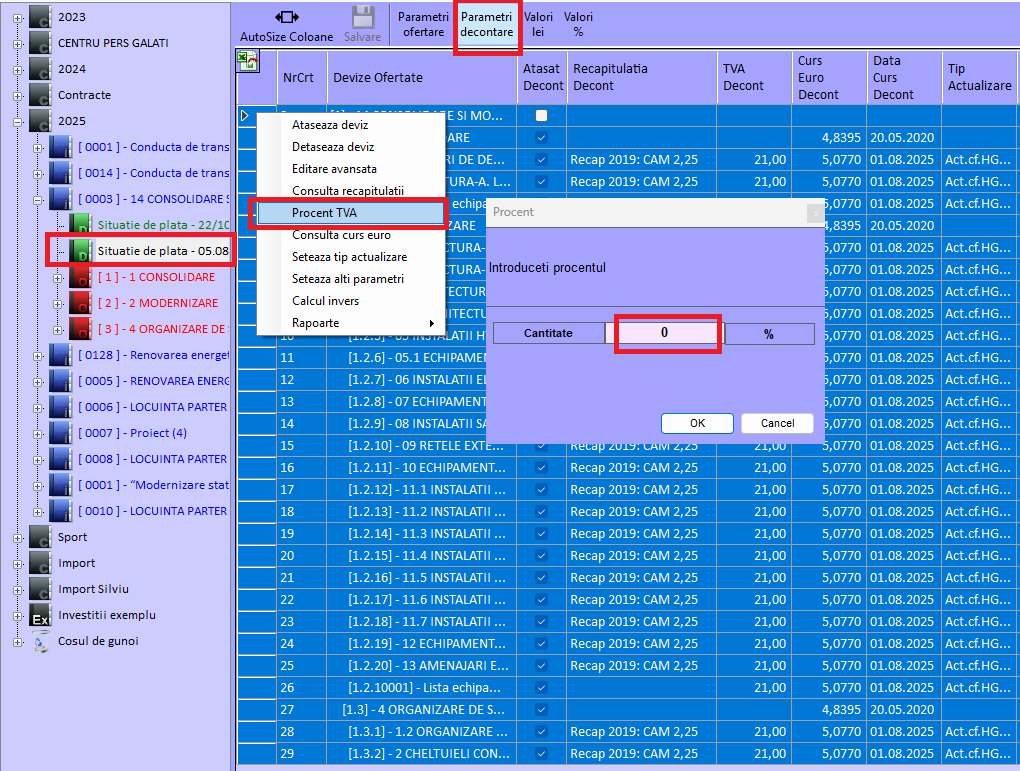Switch to the Parametri ofertare tab
Screen dimensions: 1020x771
(x=423, y=25)
